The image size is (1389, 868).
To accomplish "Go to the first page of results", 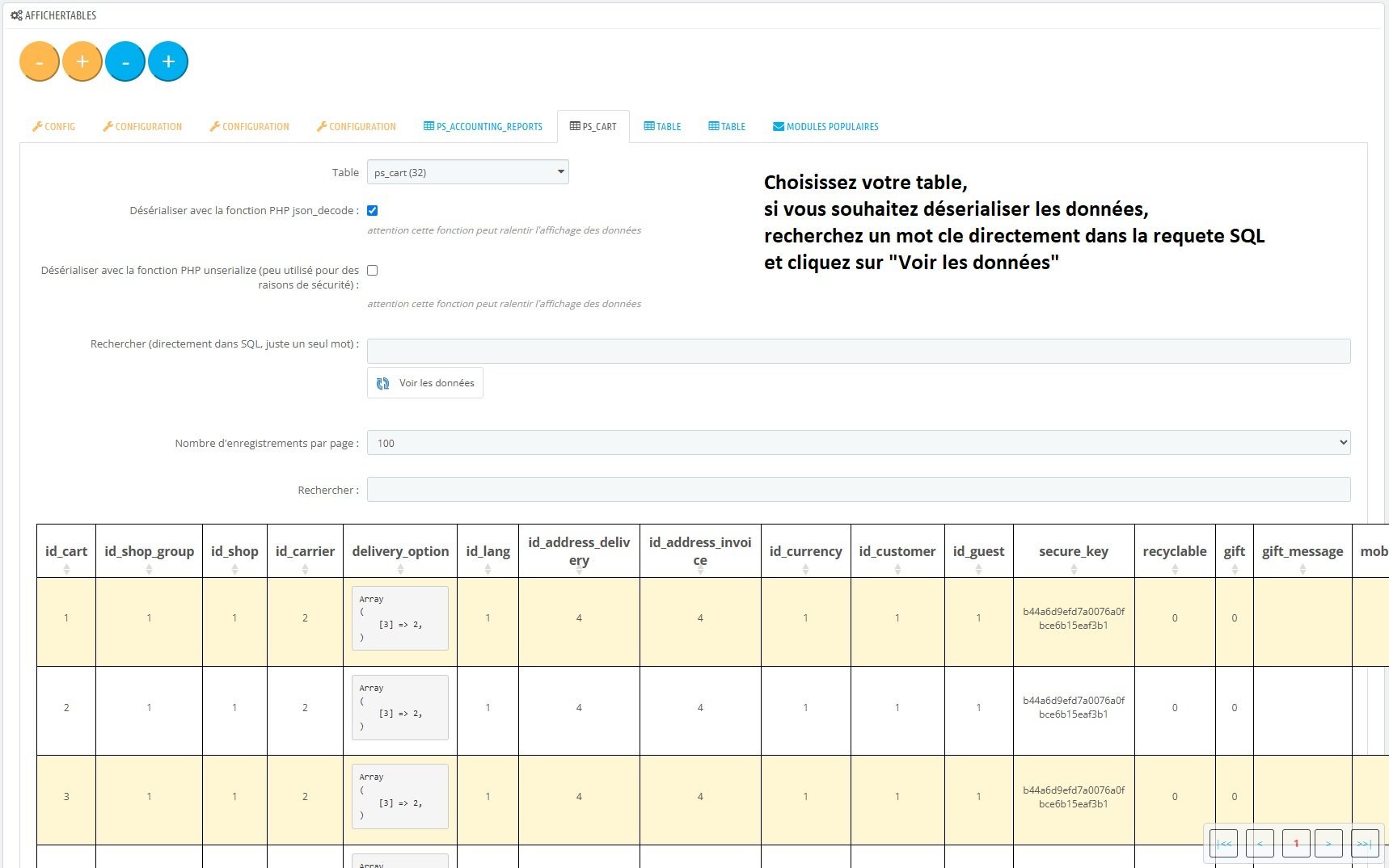I will pos(1224,844).
